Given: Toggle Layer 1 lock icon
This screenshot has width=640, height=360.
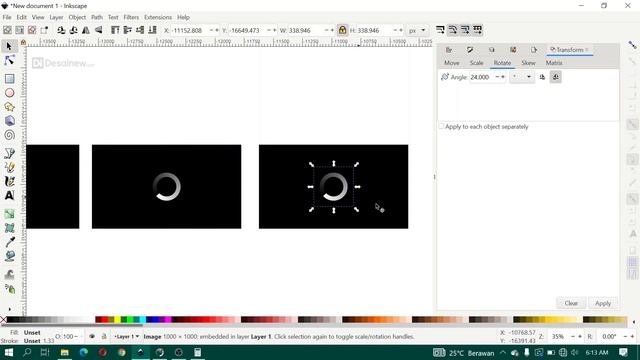Looking at the screenshot, I should click(x=104, y=336).
